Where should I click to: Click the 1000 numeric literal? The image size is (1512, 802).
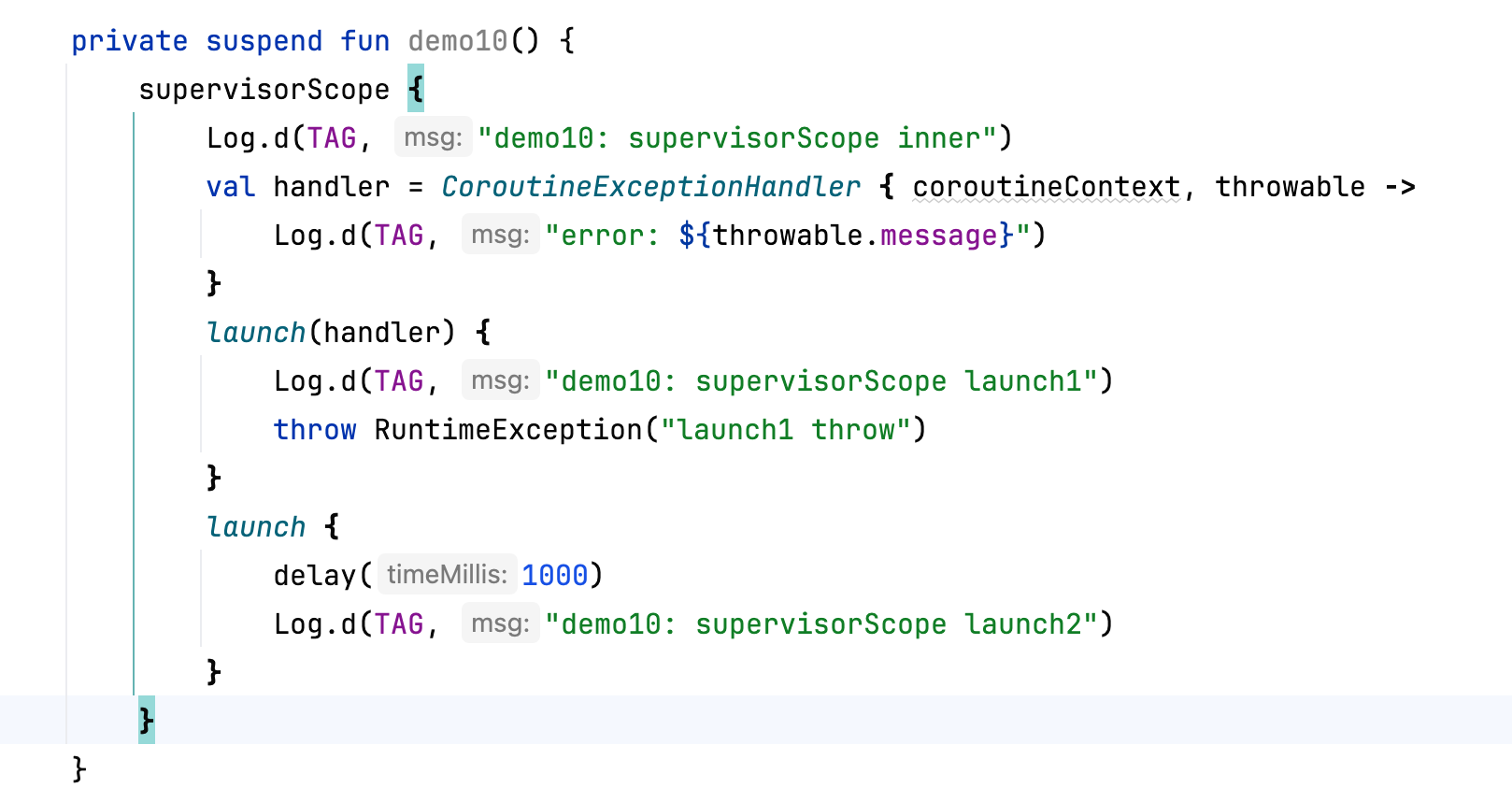pos(554,576)
